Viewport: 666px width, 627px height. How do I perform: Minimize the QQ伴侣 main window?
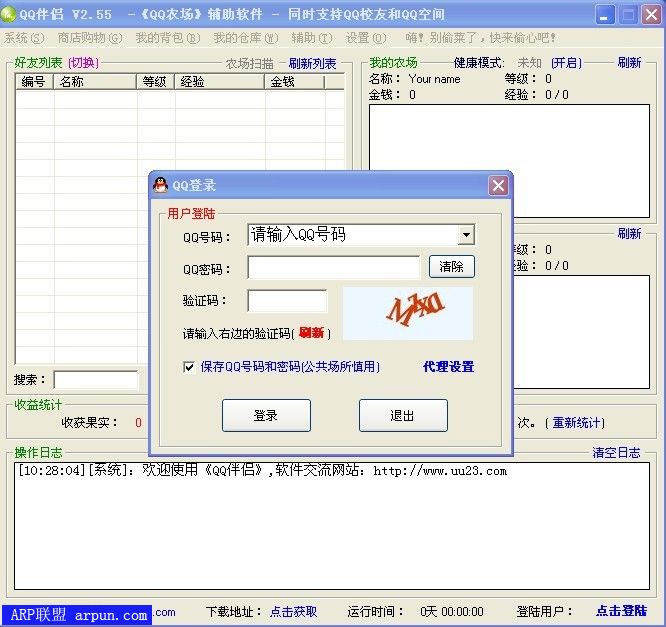[604, 15]
